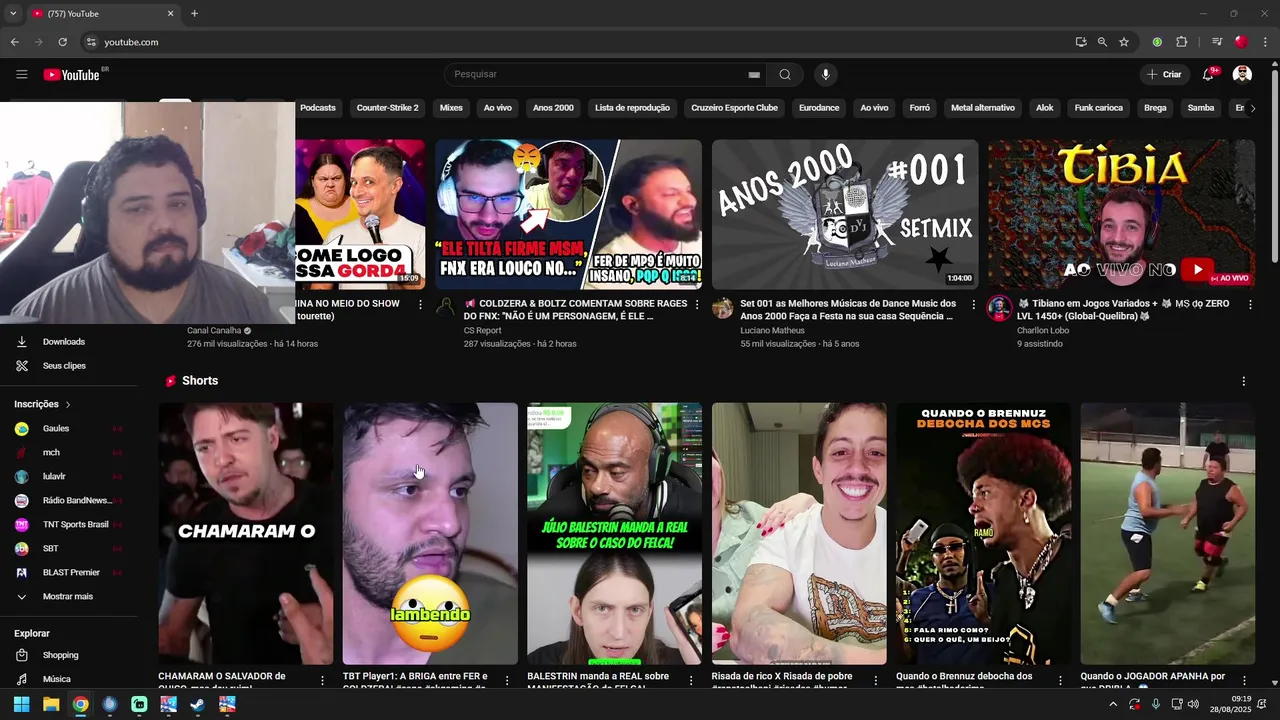The image size is (1280, 720).
Task: Open options for the Risada de rico short
Action: coord(875,680)
